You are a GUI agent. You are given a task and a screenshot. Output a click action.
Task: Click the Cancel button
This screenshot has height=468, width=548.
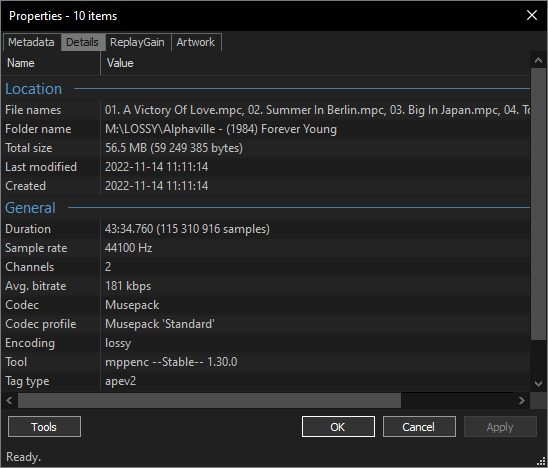[x=419, y=426]
